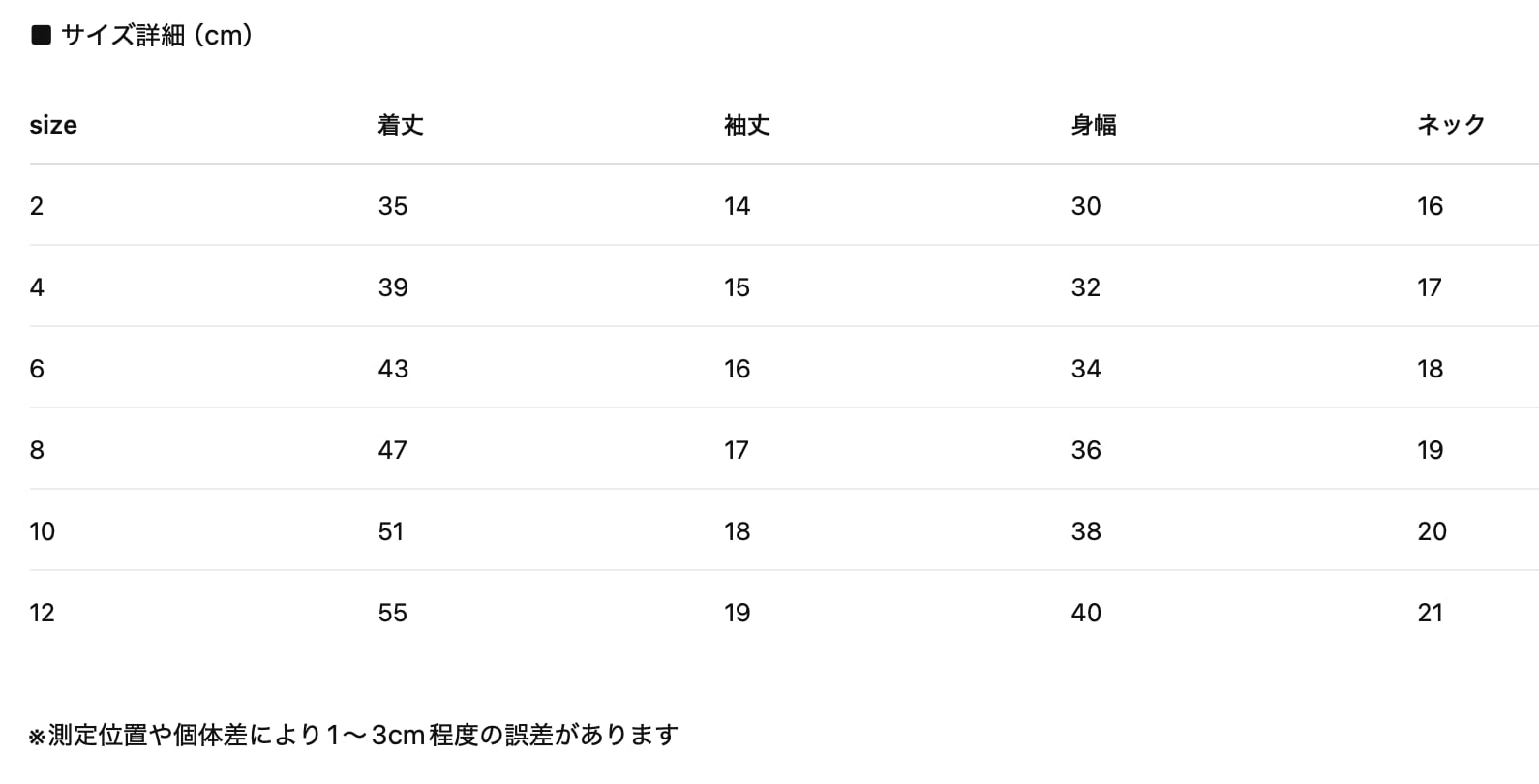
Task: Click 身幅 value 34 in size 6 row
Action: pyautogui.click(x=1086, y=369)
